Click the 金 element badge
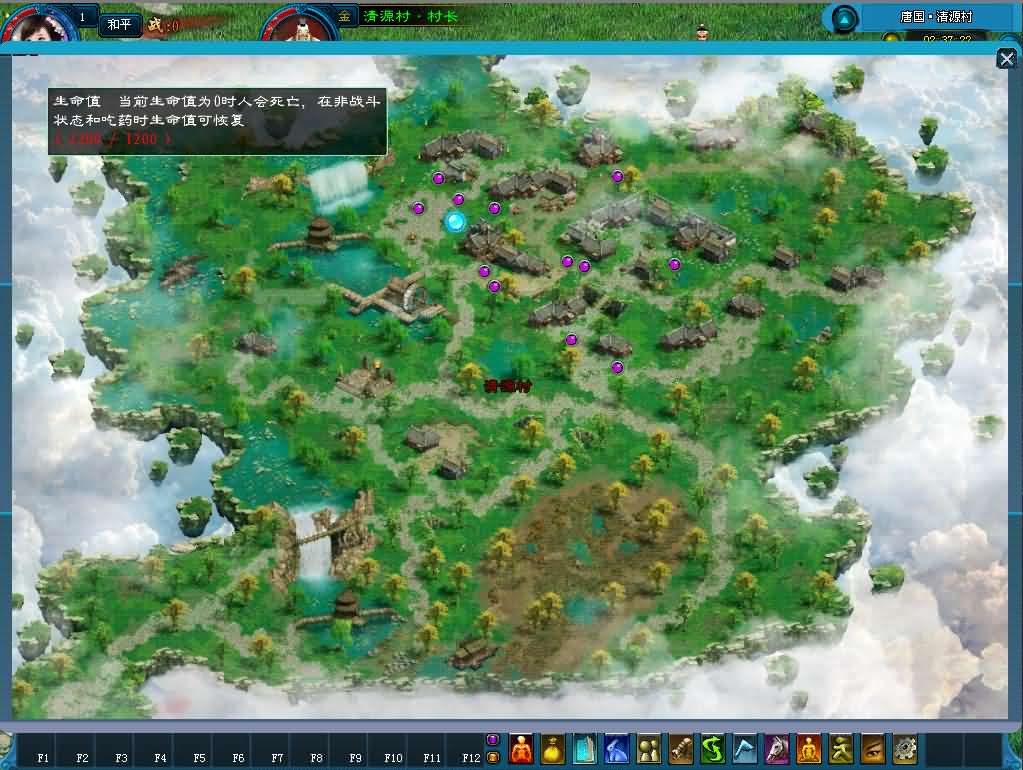The height and width of the screenshot is (770, 1023). pos(344,16)
